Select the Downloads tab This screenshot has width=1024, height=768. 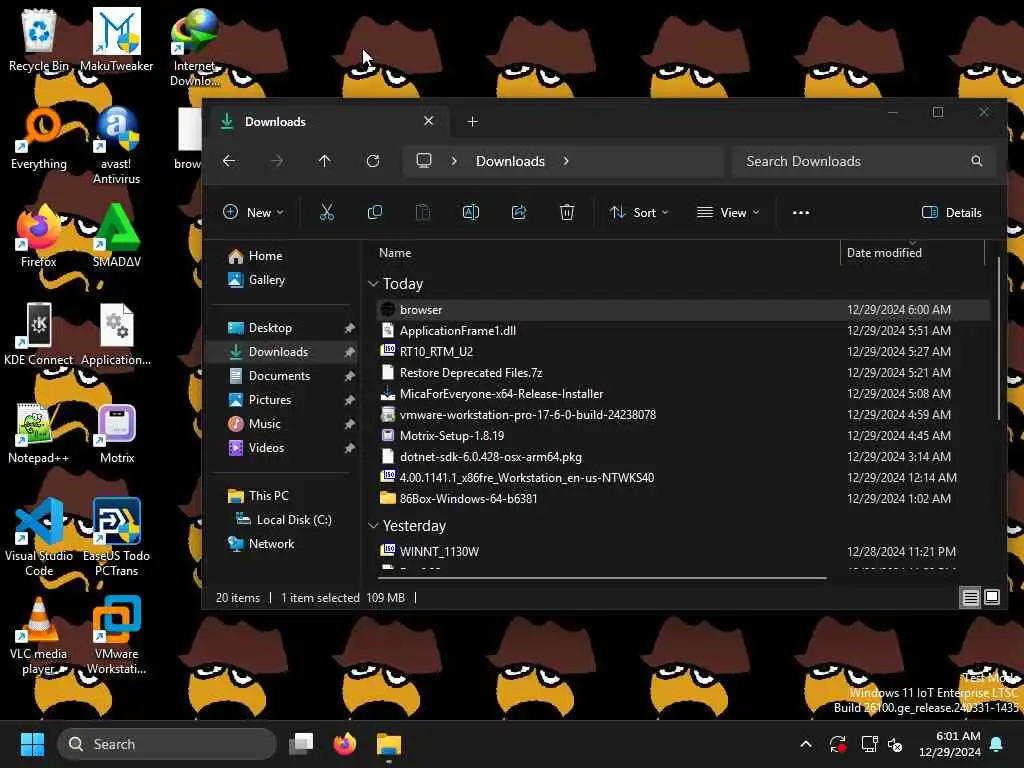pos(328,121)
